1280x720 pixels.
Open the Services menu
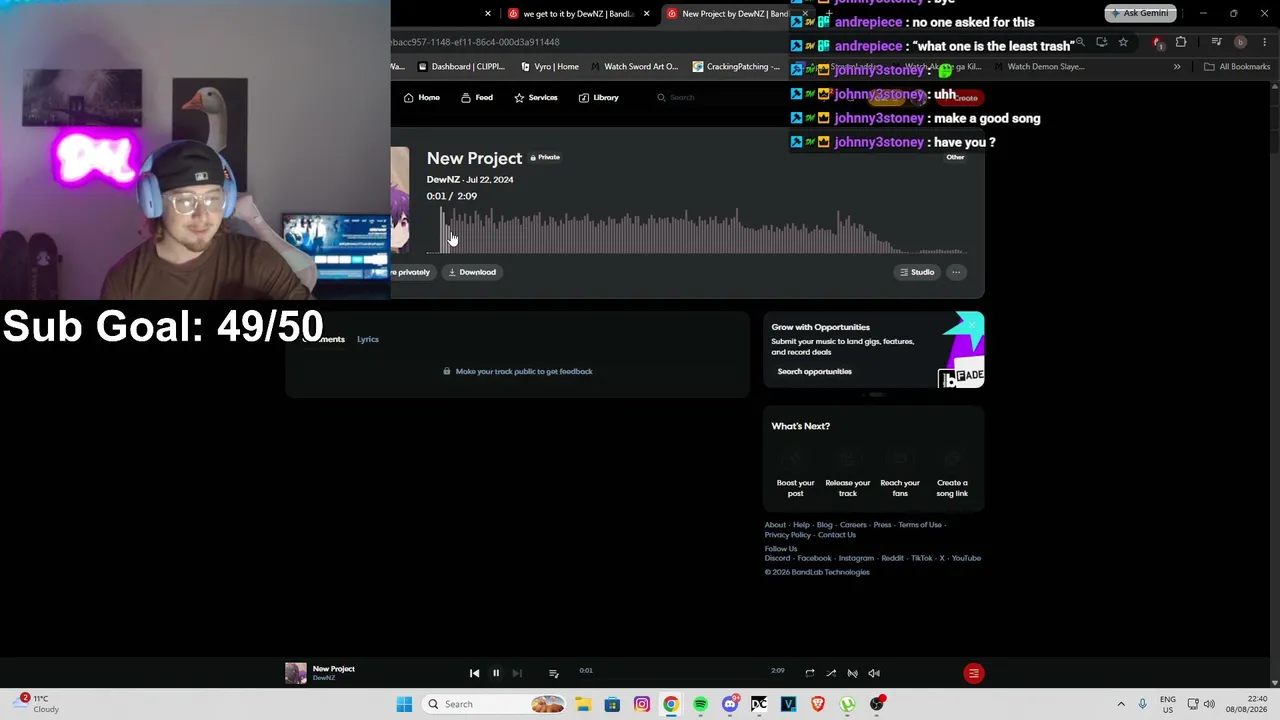coord(535,97)
